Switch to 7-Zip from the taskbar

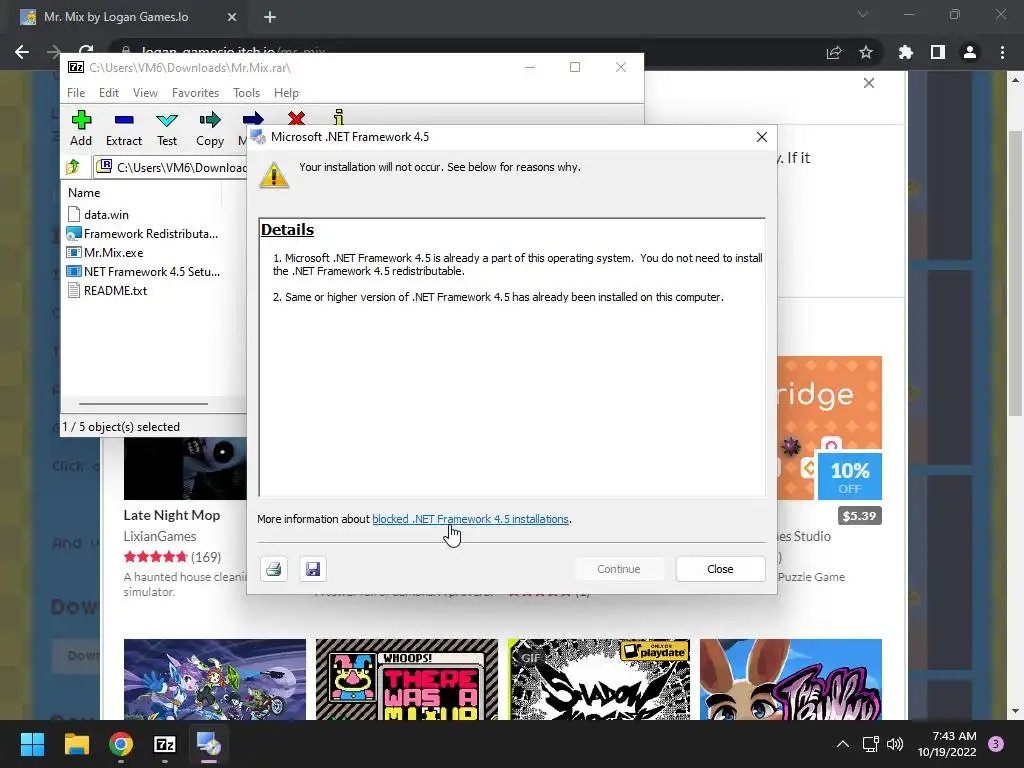[x=165, y=744]
